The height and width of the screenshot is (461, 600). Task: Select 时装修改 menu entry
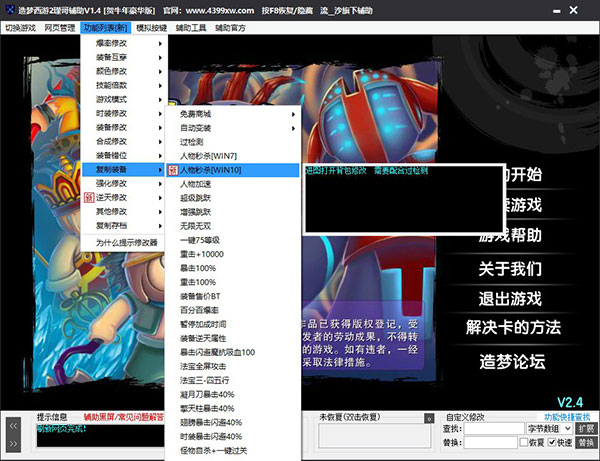click(x=122, y=114)
